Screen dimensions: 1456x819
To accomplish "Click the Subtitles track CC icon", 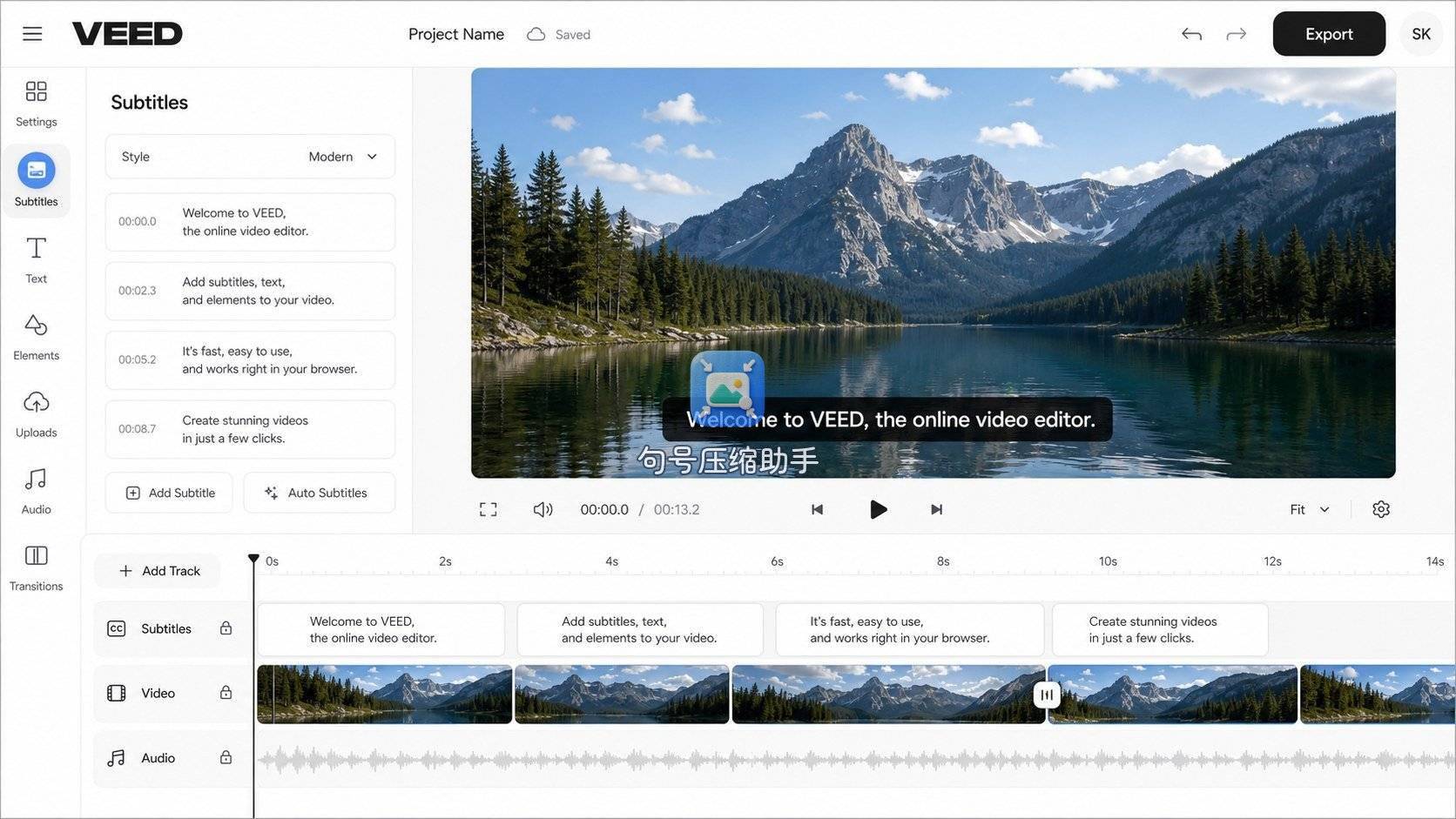I will tap(117, 628).
